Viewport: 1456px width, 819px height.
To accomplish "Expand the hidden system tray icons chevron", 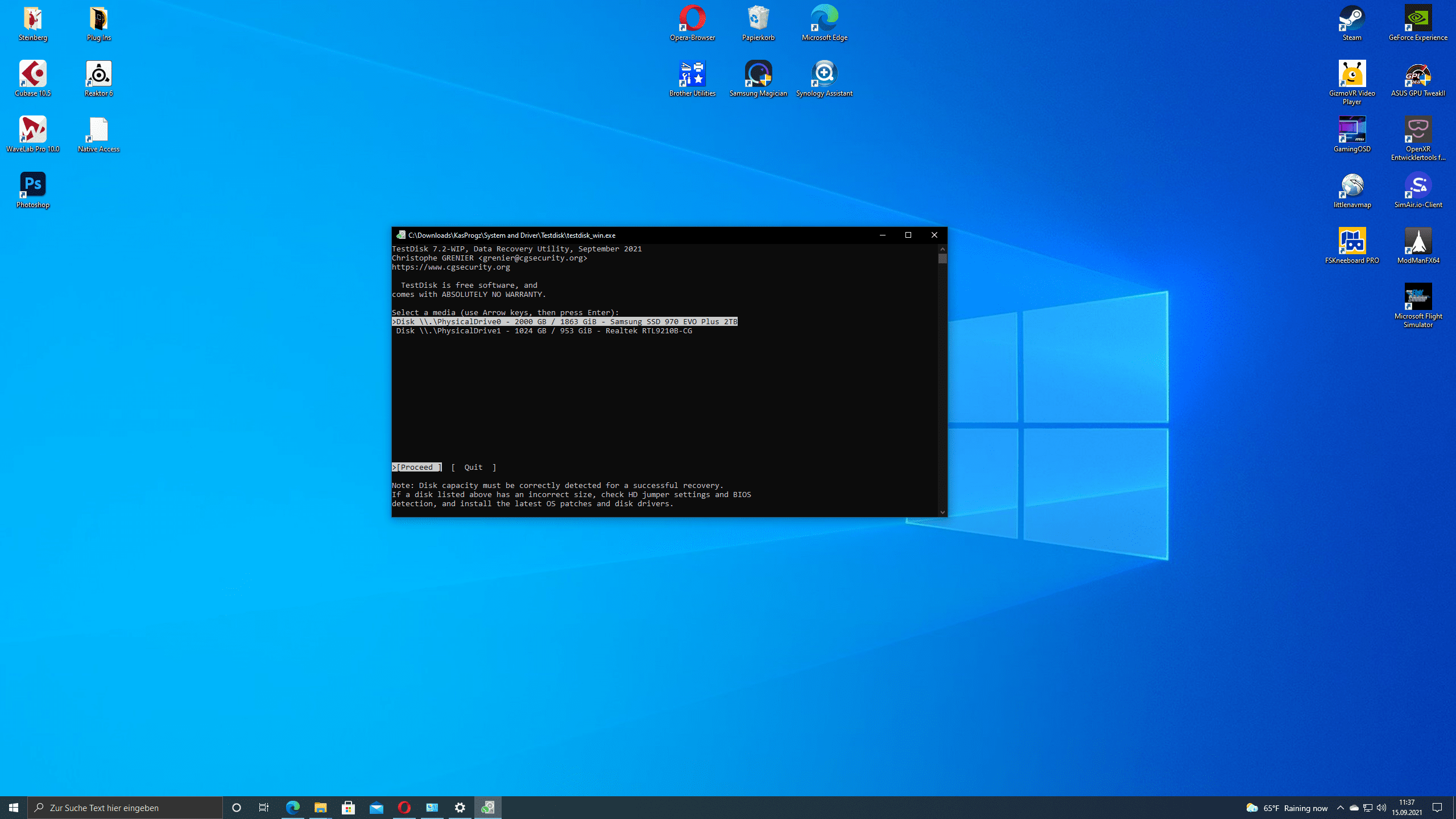I will click(1340, 808).
